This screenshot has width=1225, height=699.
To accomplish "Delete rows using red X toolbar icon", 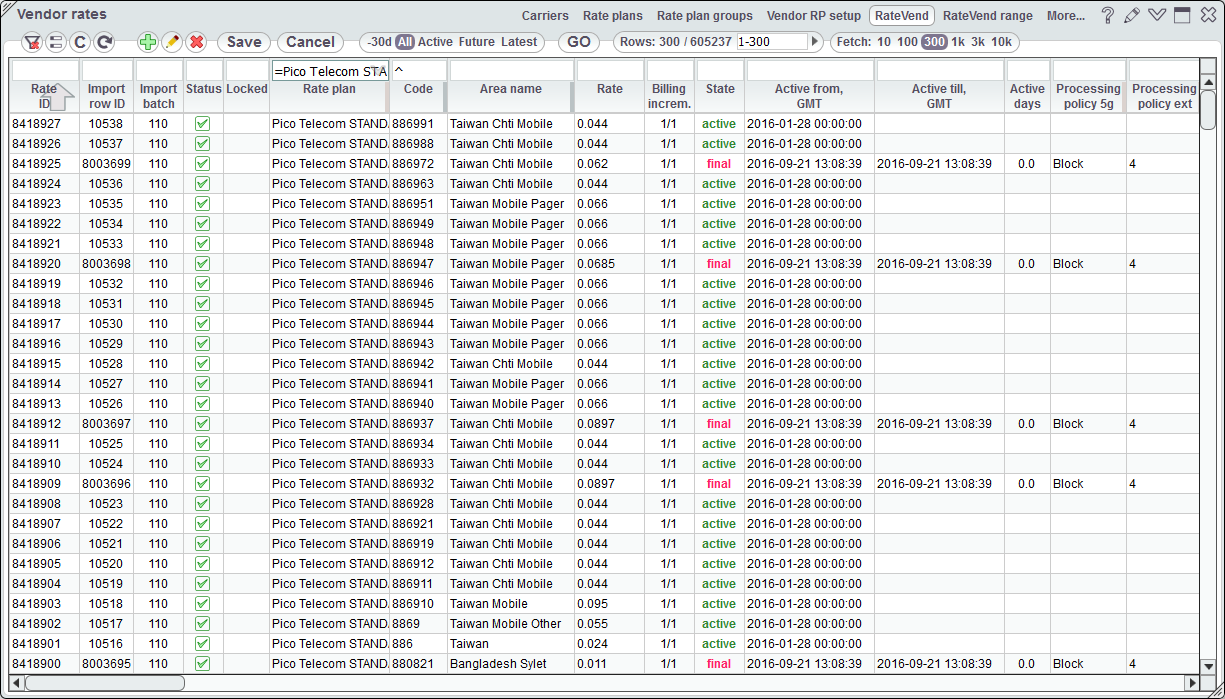I will (x=197, y=42).
